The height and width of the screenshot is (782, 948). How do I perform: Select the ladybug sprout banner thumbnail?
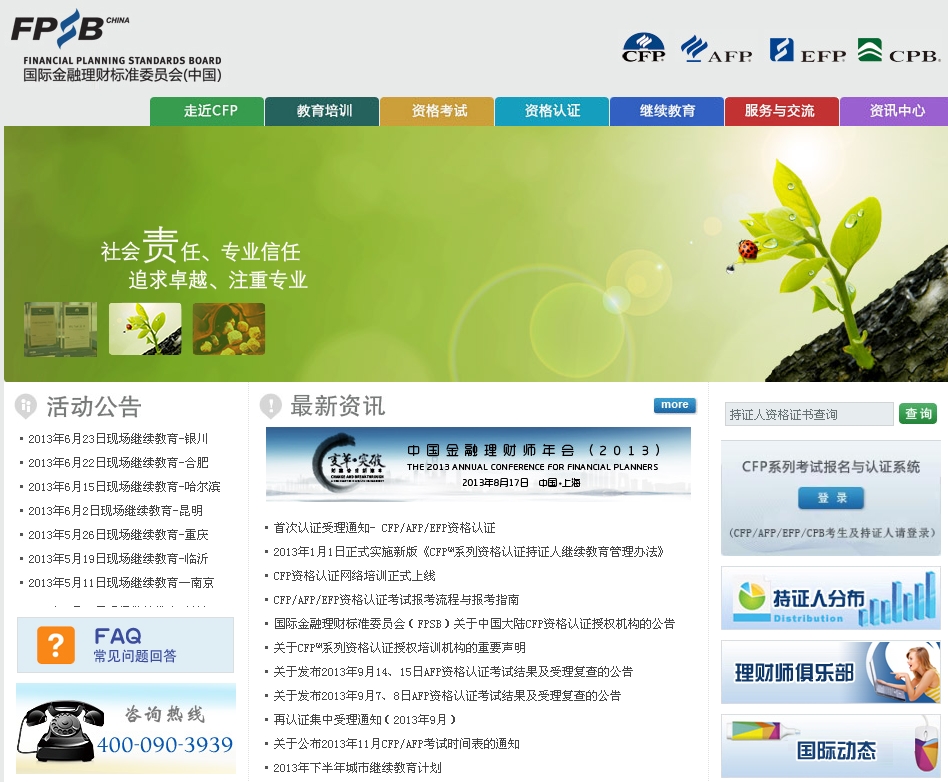145,329
